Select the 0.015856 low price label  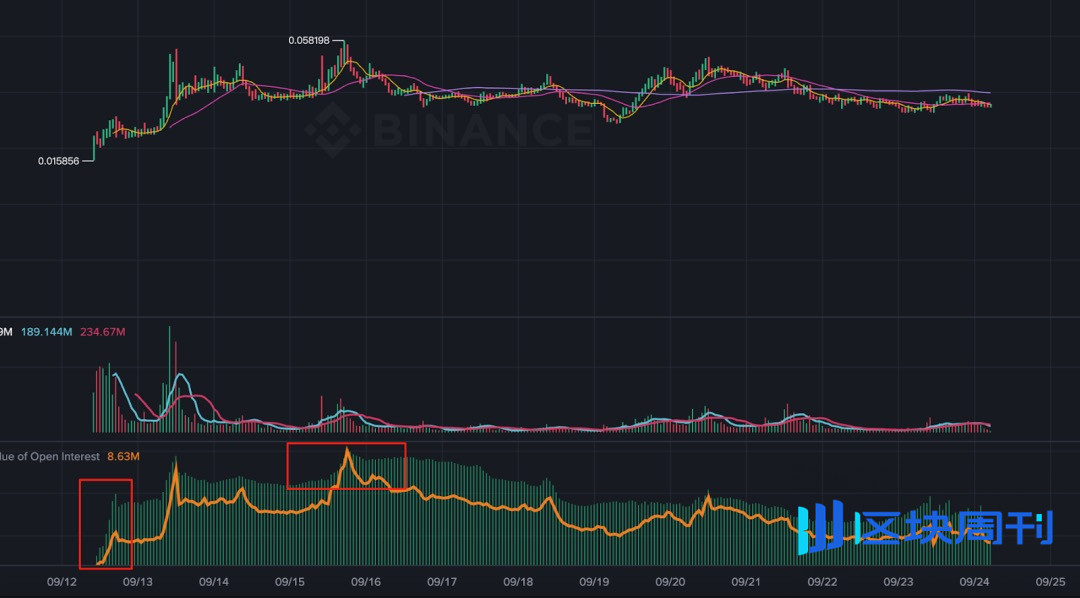click(61, 160)
